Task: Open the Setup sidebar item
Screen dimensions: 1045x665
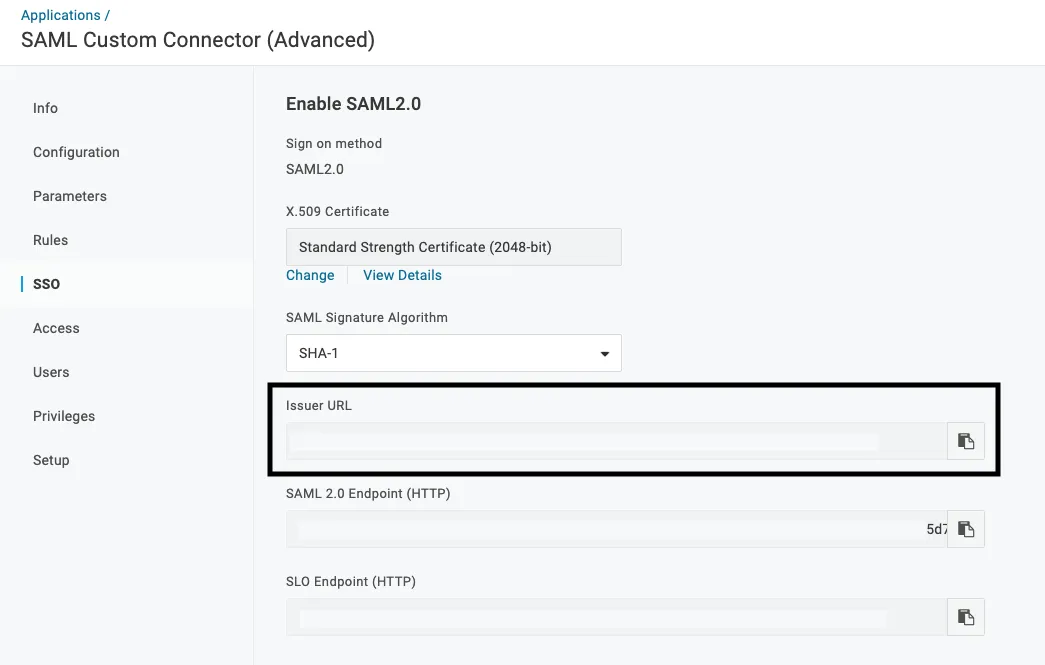Action: [51, 460]
